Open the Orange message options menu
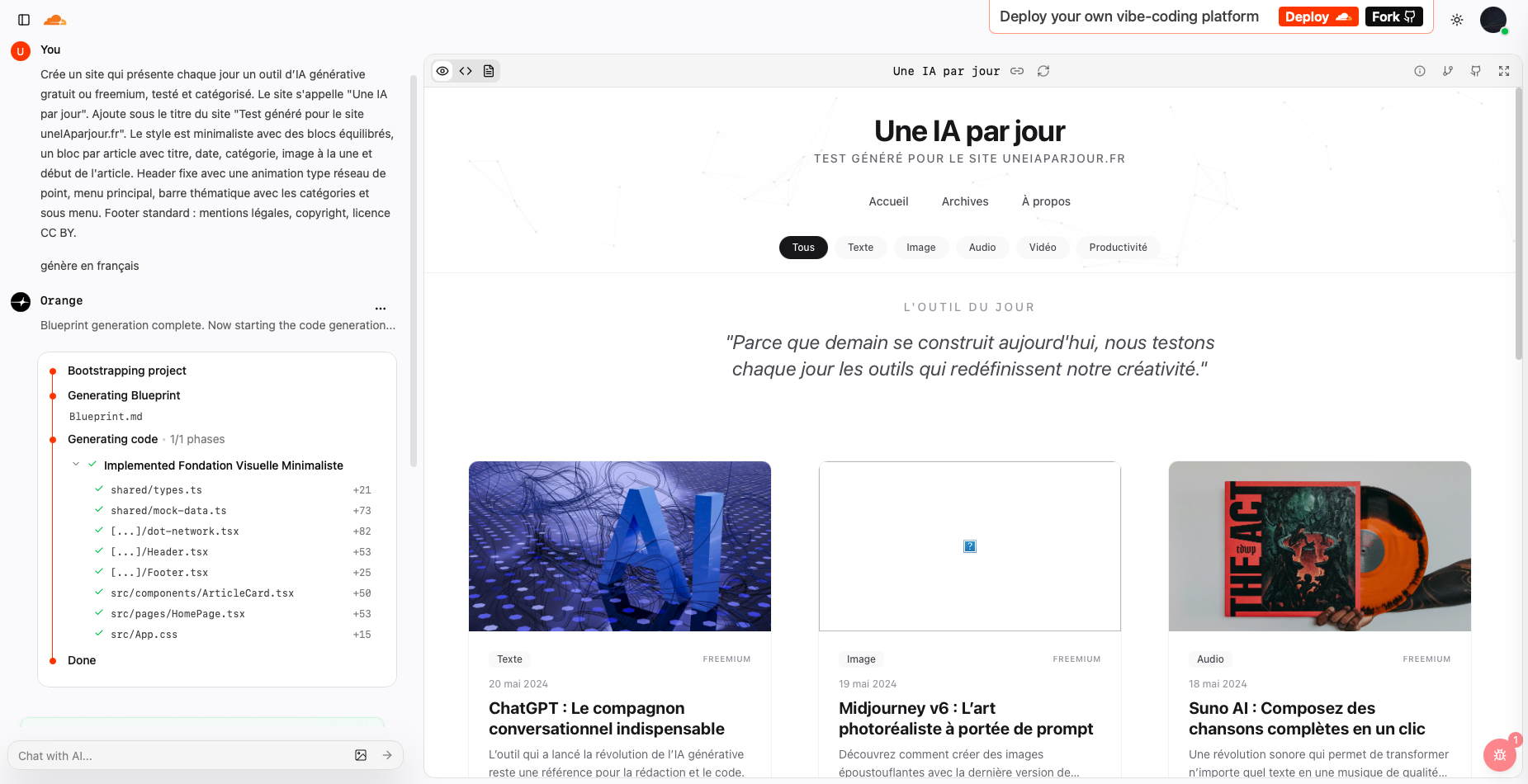Image resolution: width=1528 pixels, height=784 pixels. click(381, 308)
